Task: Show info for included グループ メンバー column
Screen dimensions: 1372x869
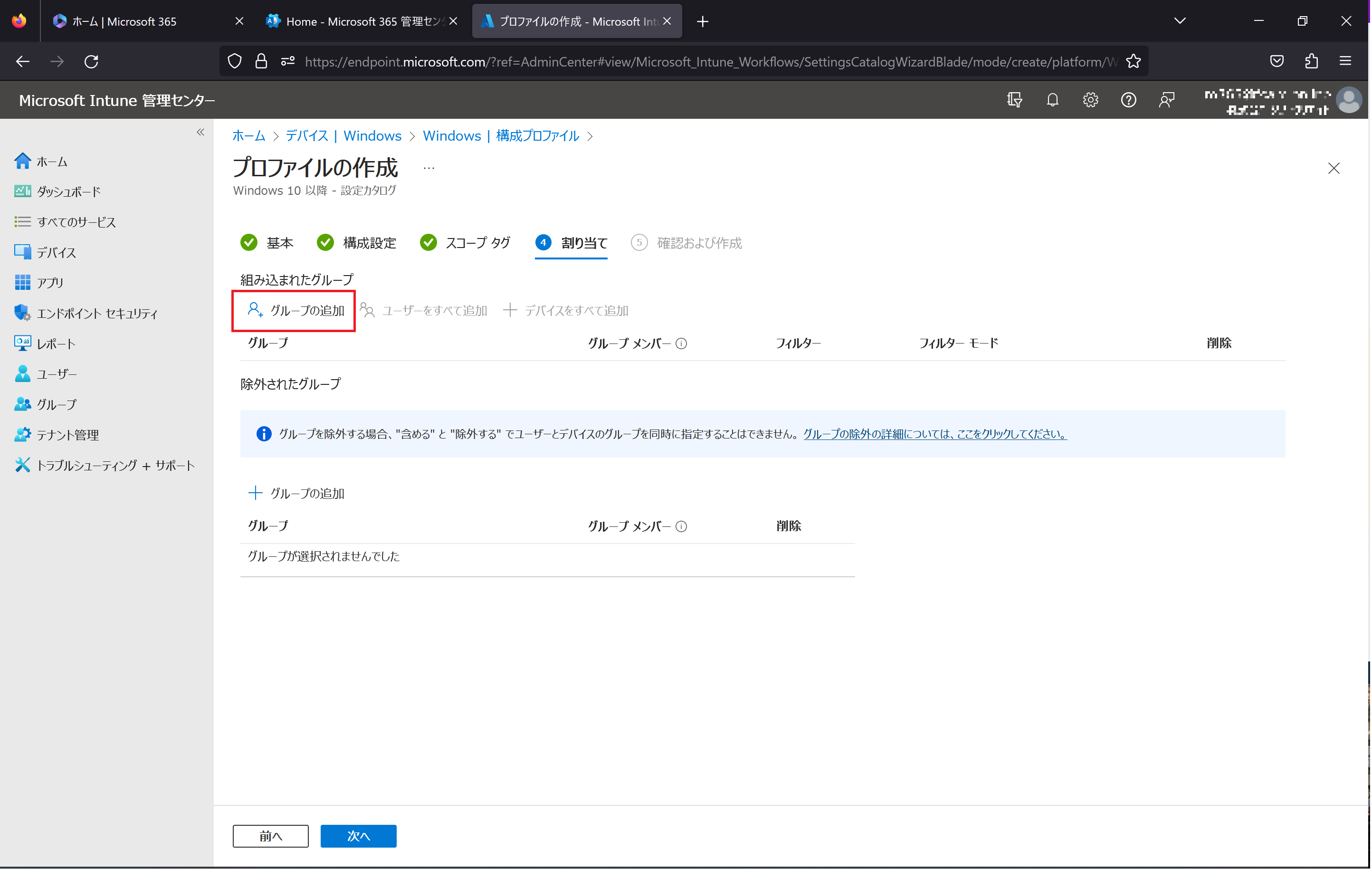Action: pyautogui.click(x=681, y=344)
